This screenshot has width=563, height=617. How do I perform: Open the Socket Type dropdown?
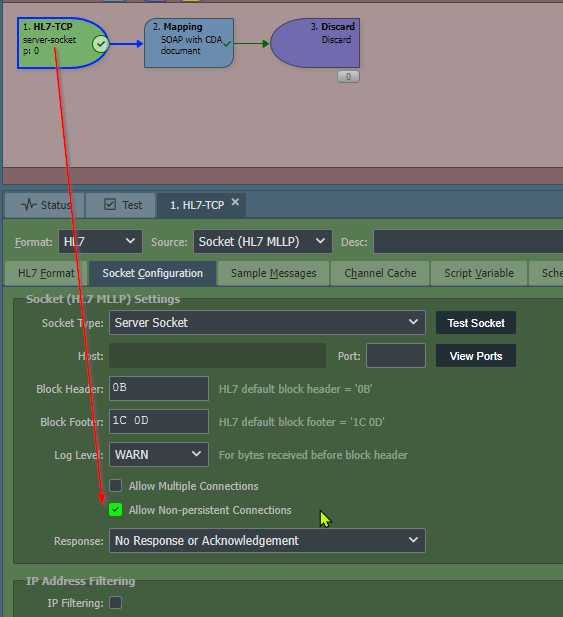tap(267, 323)
